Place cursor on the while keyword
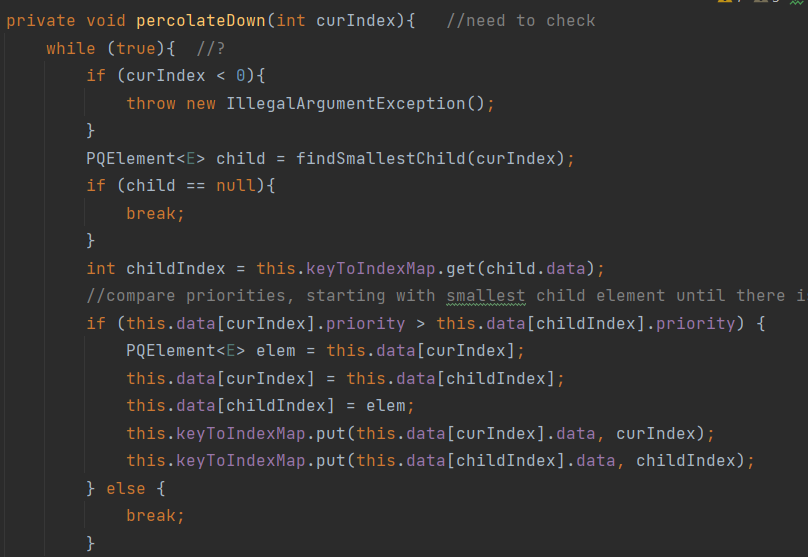Image resolution: width=808 pixels, height=557 pixels. click(x=71, y=48)
